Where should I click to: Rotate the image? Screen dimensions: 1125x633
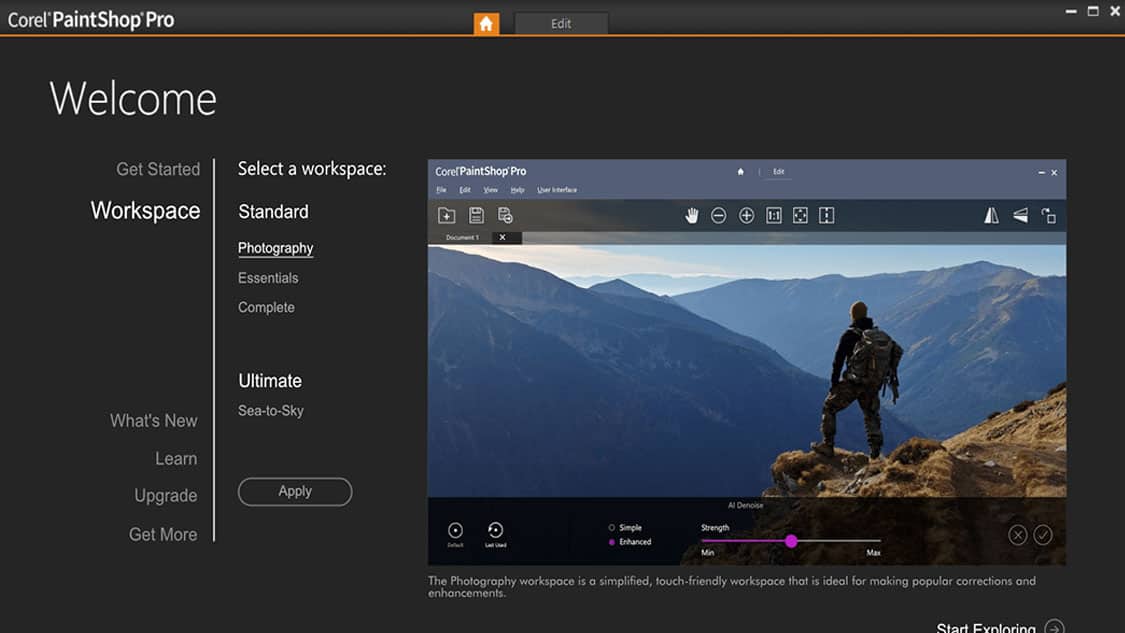tap(1047, 214)
